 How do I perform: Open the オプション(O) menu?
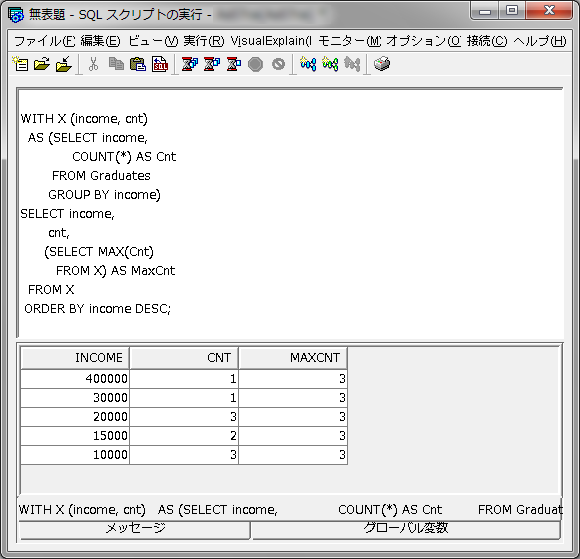click(424, 41)
